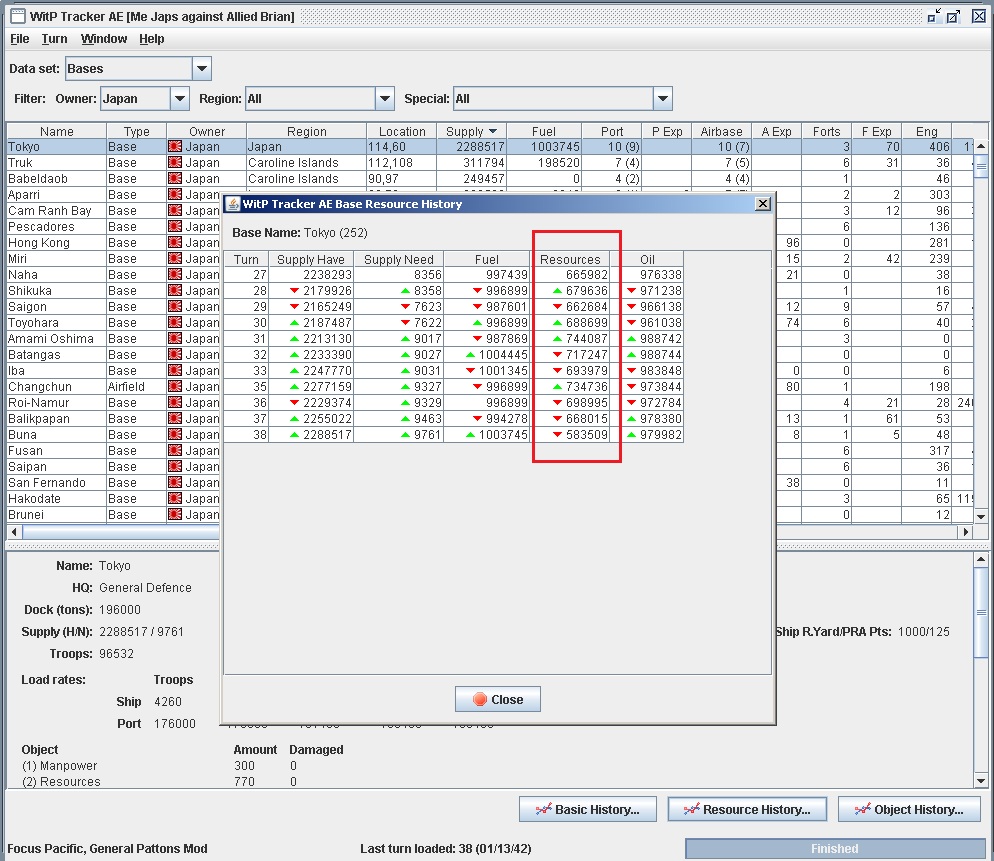Select the San Fernando base row
Screen dimensions: 994x861
pos(113,482)
